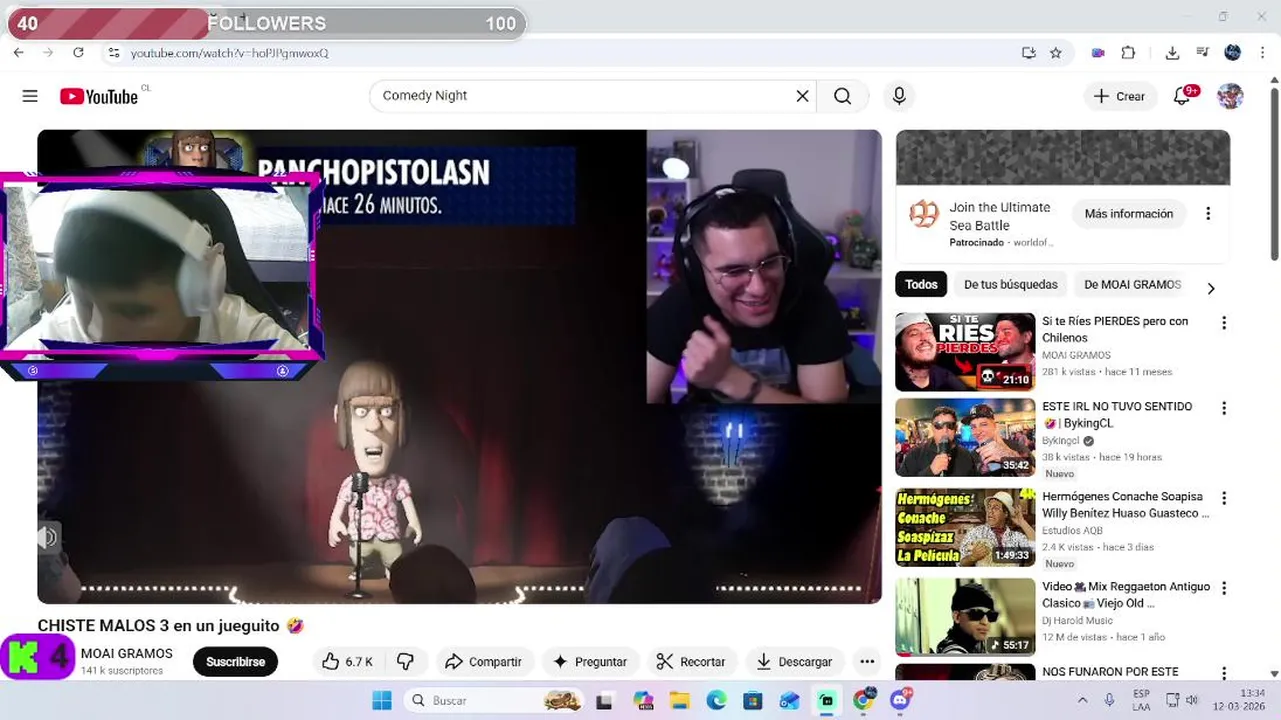Ask about the video with Preguntar
This screenshot has height=720, width=1281.
pos(590,662)
